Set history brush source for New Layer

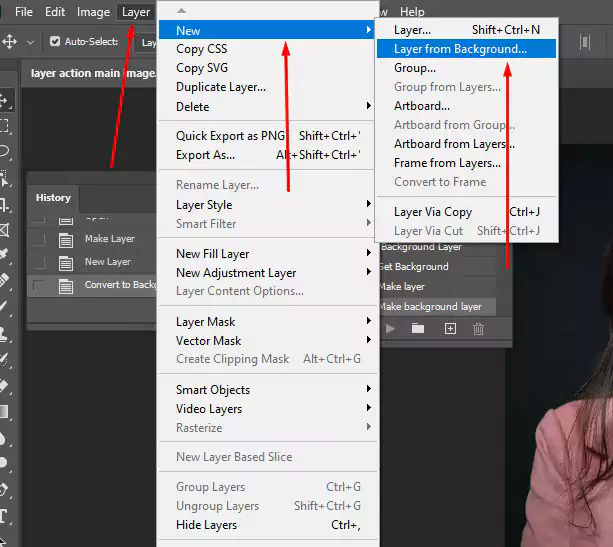[x=39, y=263]
